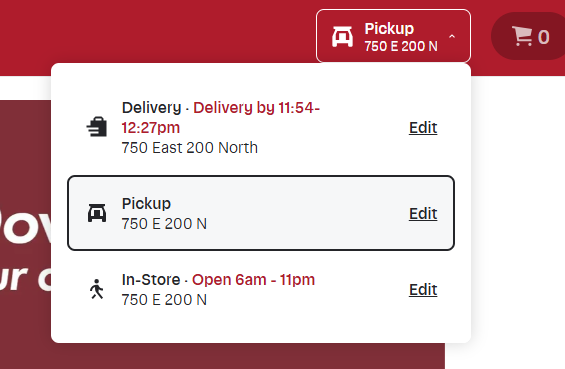Click 750 E 200 N under In-Store
This screenshot has height=369, width=565.
pos(164,300)
